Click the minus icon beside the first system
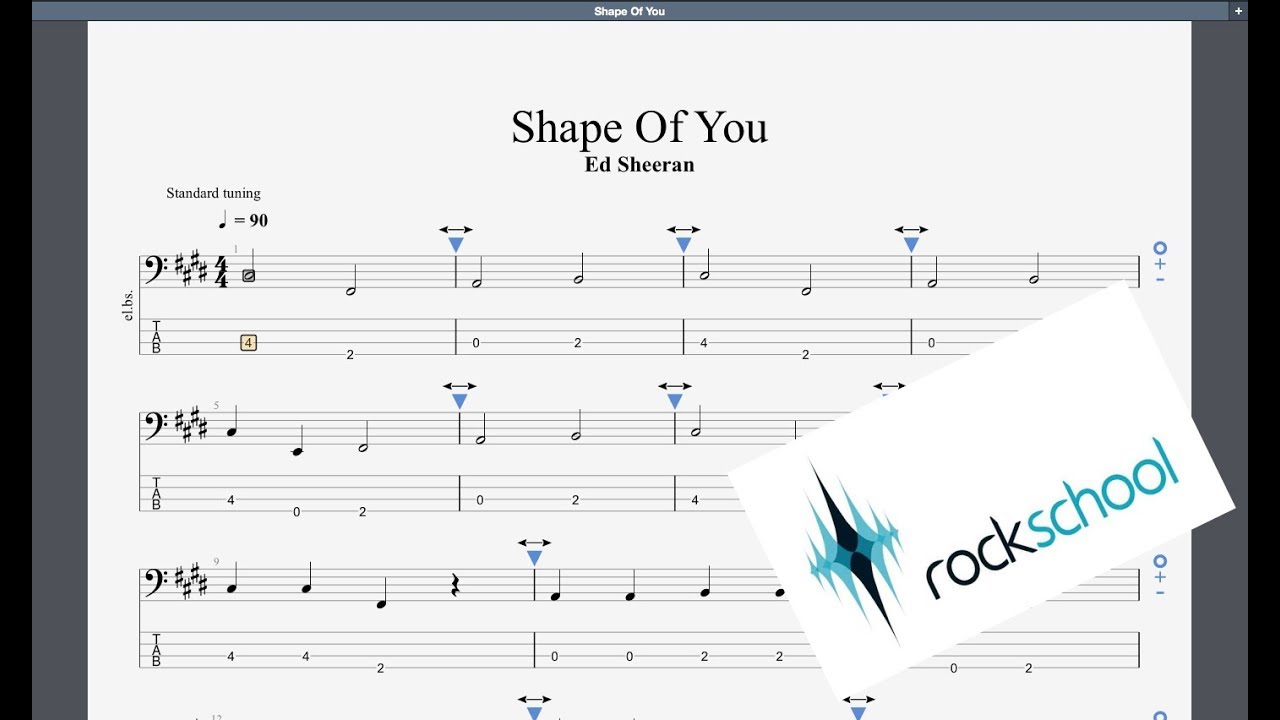1280x720 pixels. click(x=1160, y=279)
